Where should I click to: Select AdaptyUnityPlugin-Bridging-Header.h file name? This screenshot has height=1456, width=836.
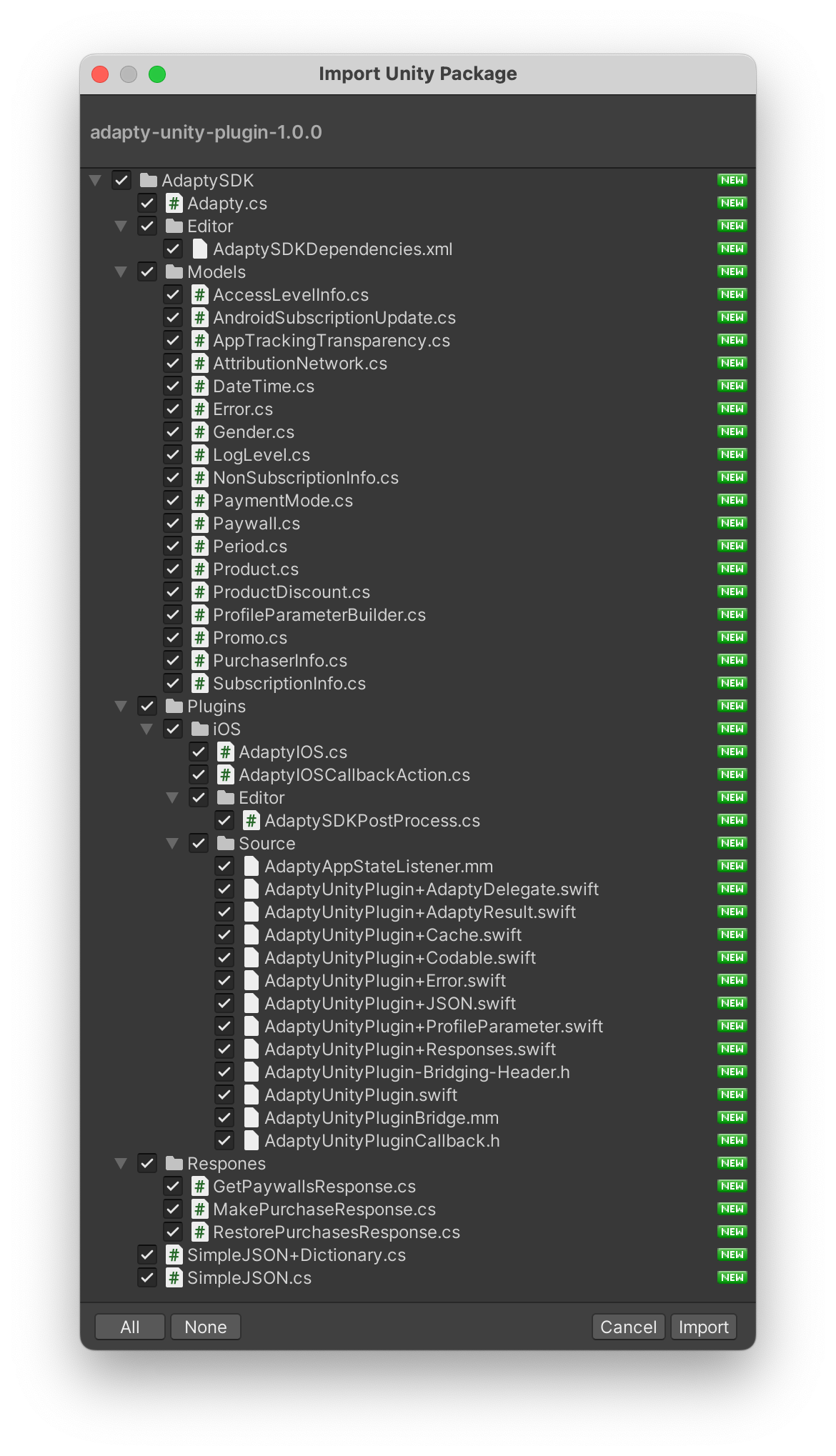[x=417, y=1072]
